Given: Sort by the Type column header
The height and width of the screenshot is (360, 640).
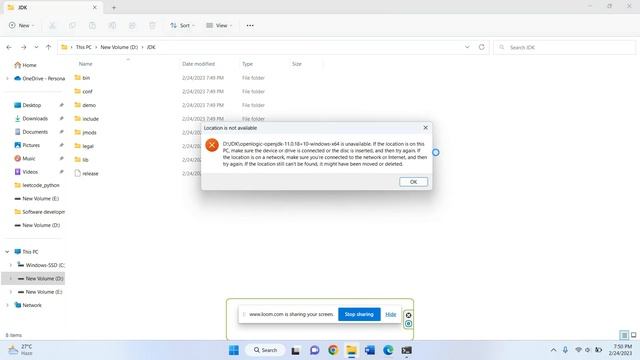Looking at the screenshot, I should tap(247, 64).
